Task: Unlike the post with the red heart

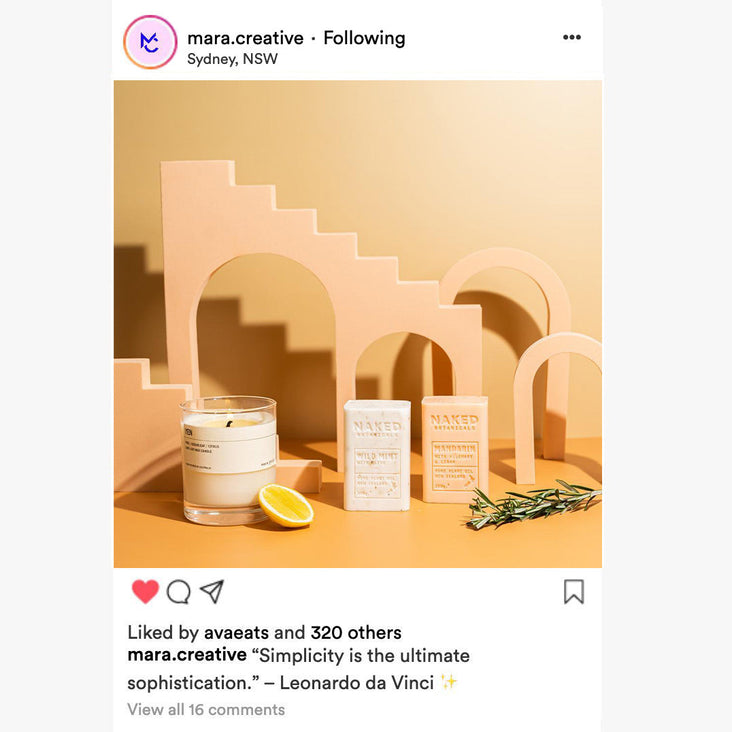Action: coord(145,591)
